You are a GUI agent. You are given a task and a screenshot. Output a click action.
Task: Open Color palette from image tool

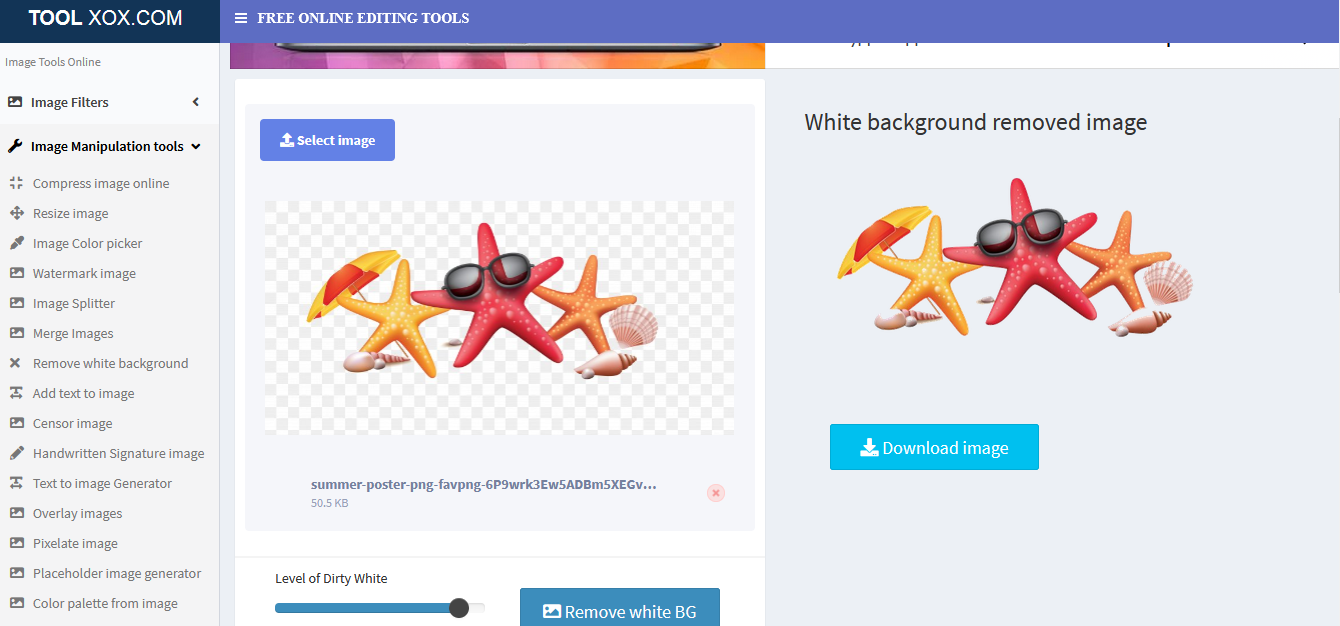coord(105,603)
